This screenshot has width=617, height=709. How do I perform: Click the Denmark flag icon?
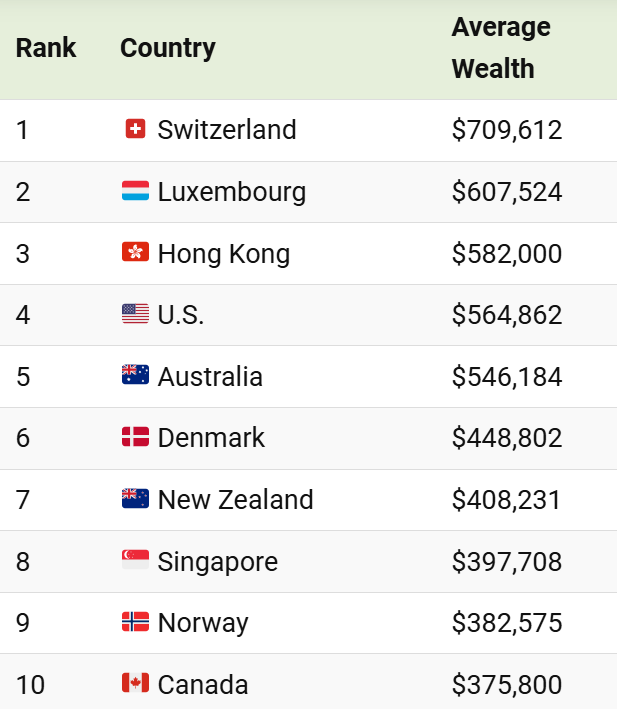click(x=135, y=437)
